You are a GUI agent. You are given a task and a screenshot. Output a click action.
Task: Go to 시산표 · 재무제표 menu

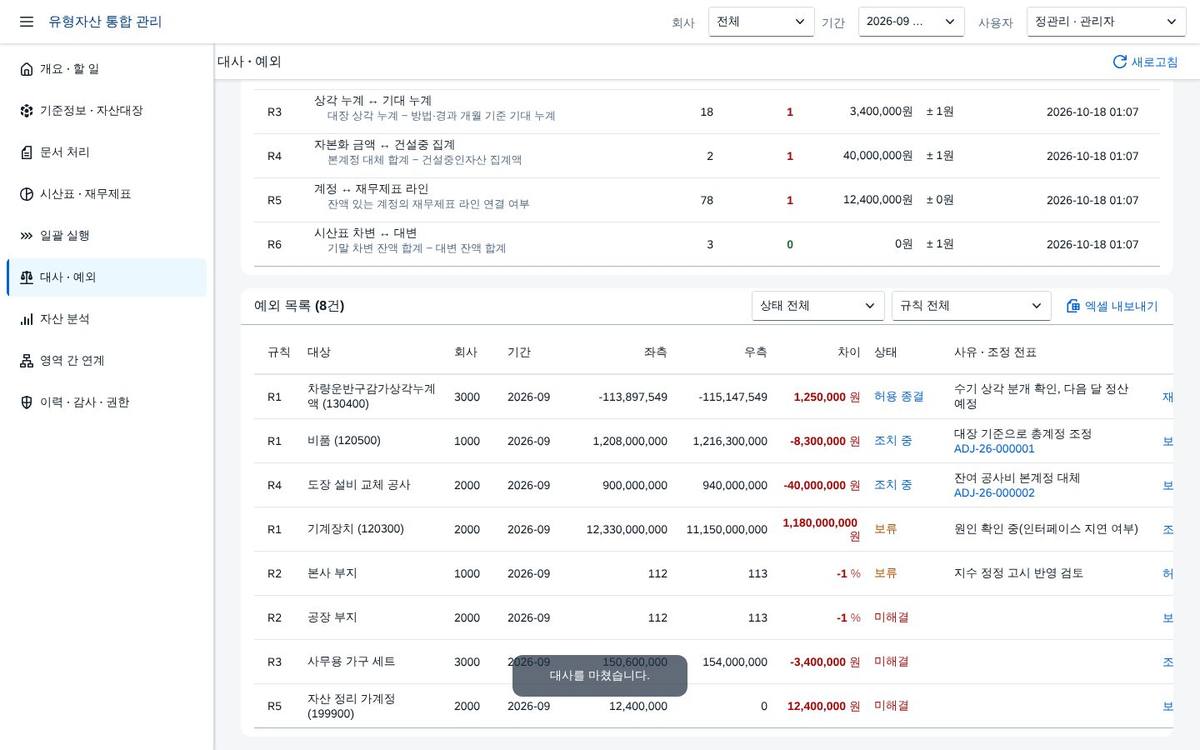pyautogui.click(x=107, y=194)
